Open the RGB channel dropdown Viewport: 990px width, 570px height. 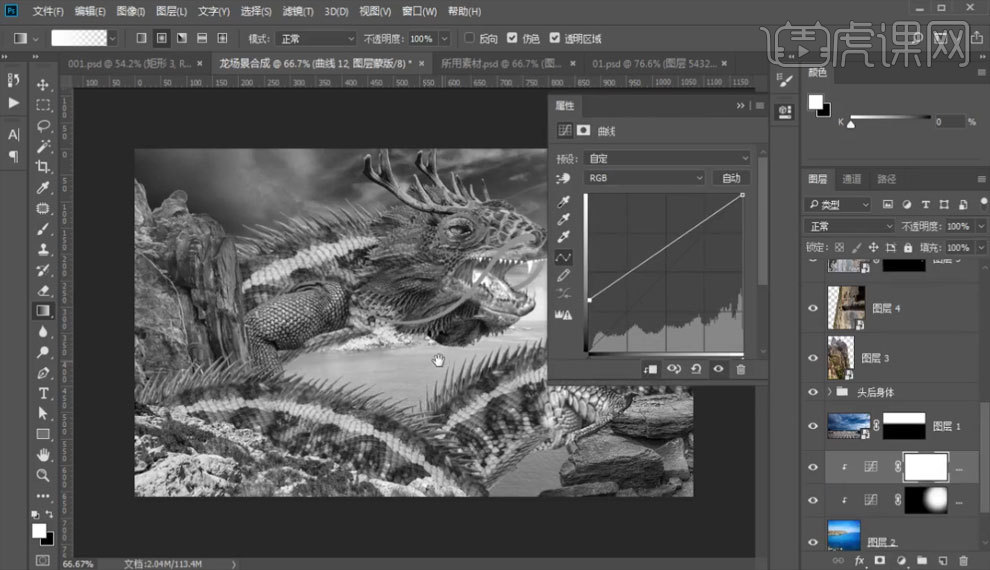[644, 178]
